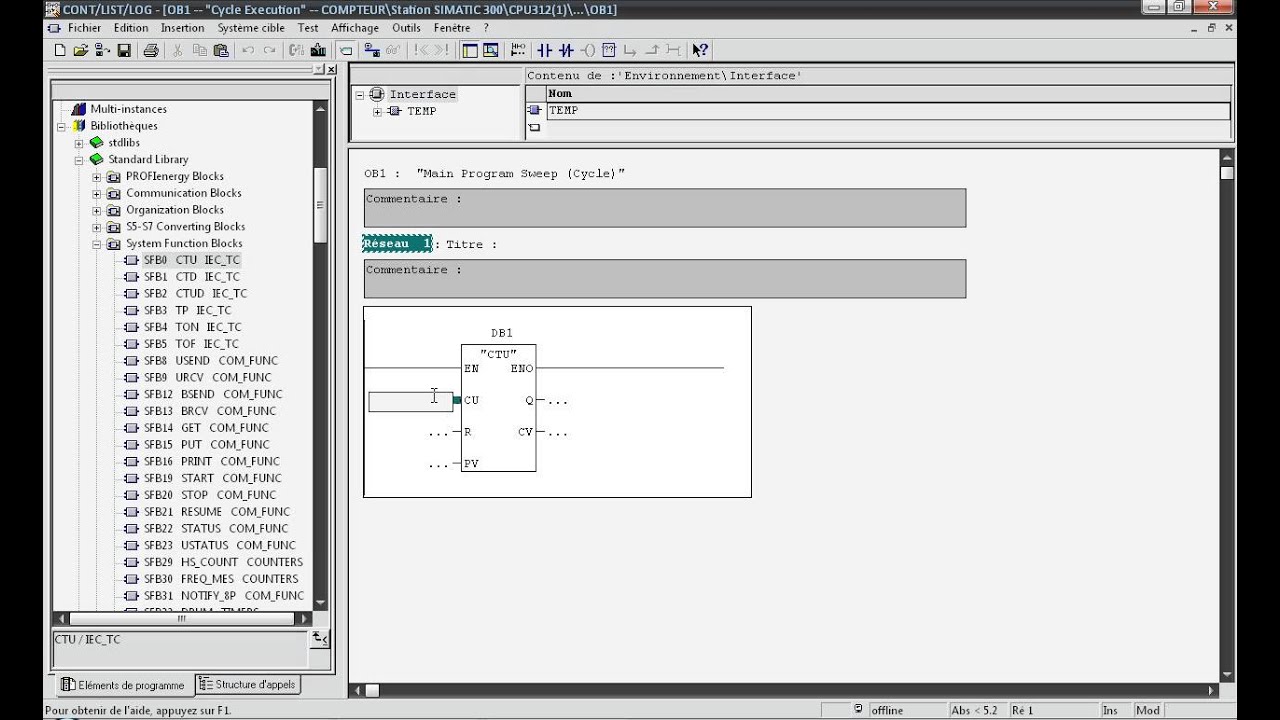
Task: Click the Réseau 1 Commentaire box
Action: pyautogui.click(x=665, y=279)
